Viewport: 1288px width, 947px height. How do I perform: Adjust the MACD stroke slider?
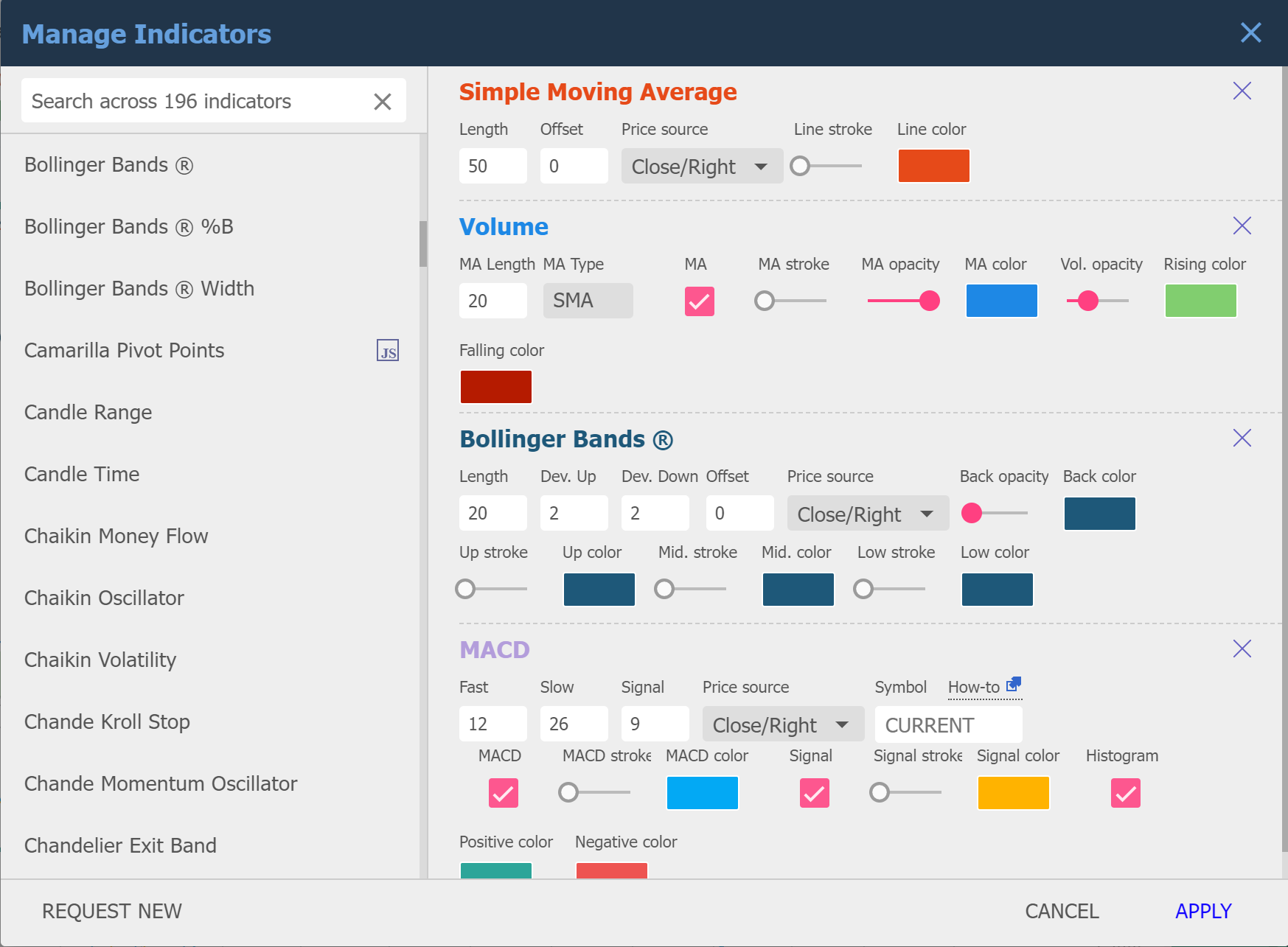pyautogui.click(x=594, y=792)
